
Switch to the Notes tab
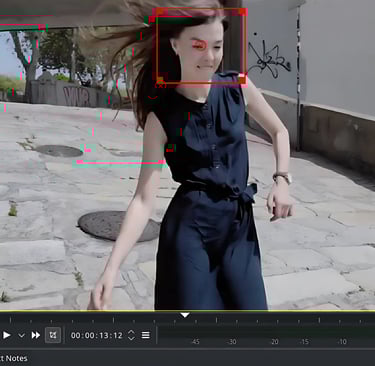pos(14,358)
